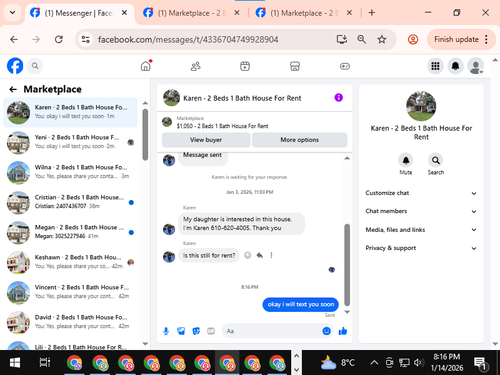
Task: Expand Customize chat section
Action: pyautogui.click(x=421, y=193)
